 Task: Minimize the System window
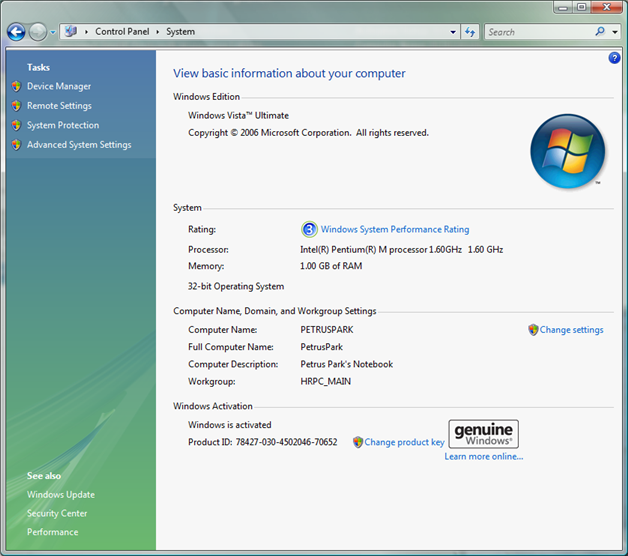click(x=563, y=7)
